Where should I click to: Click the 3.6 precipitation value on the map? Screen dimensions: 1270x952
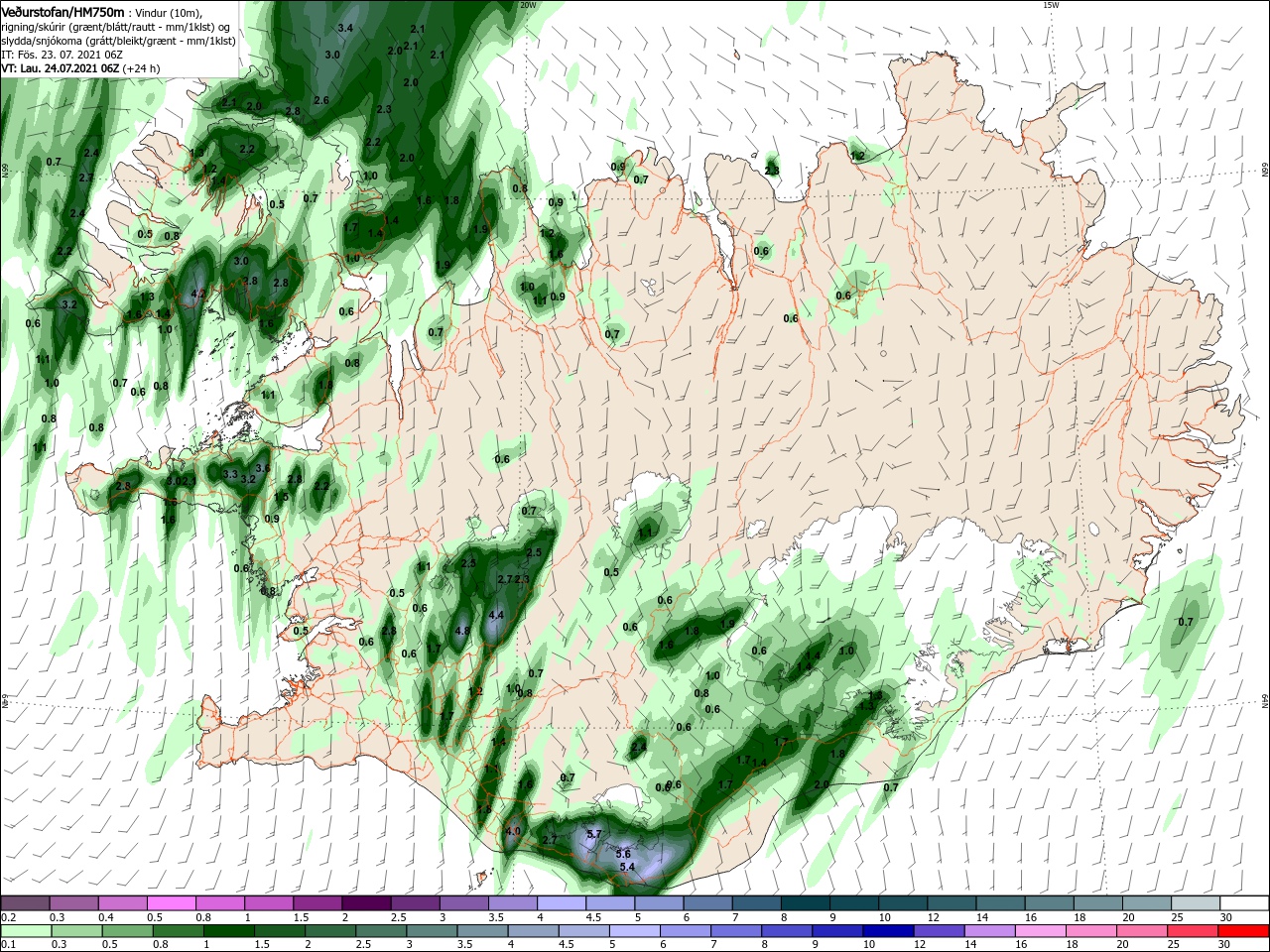(x=263, y=468)
